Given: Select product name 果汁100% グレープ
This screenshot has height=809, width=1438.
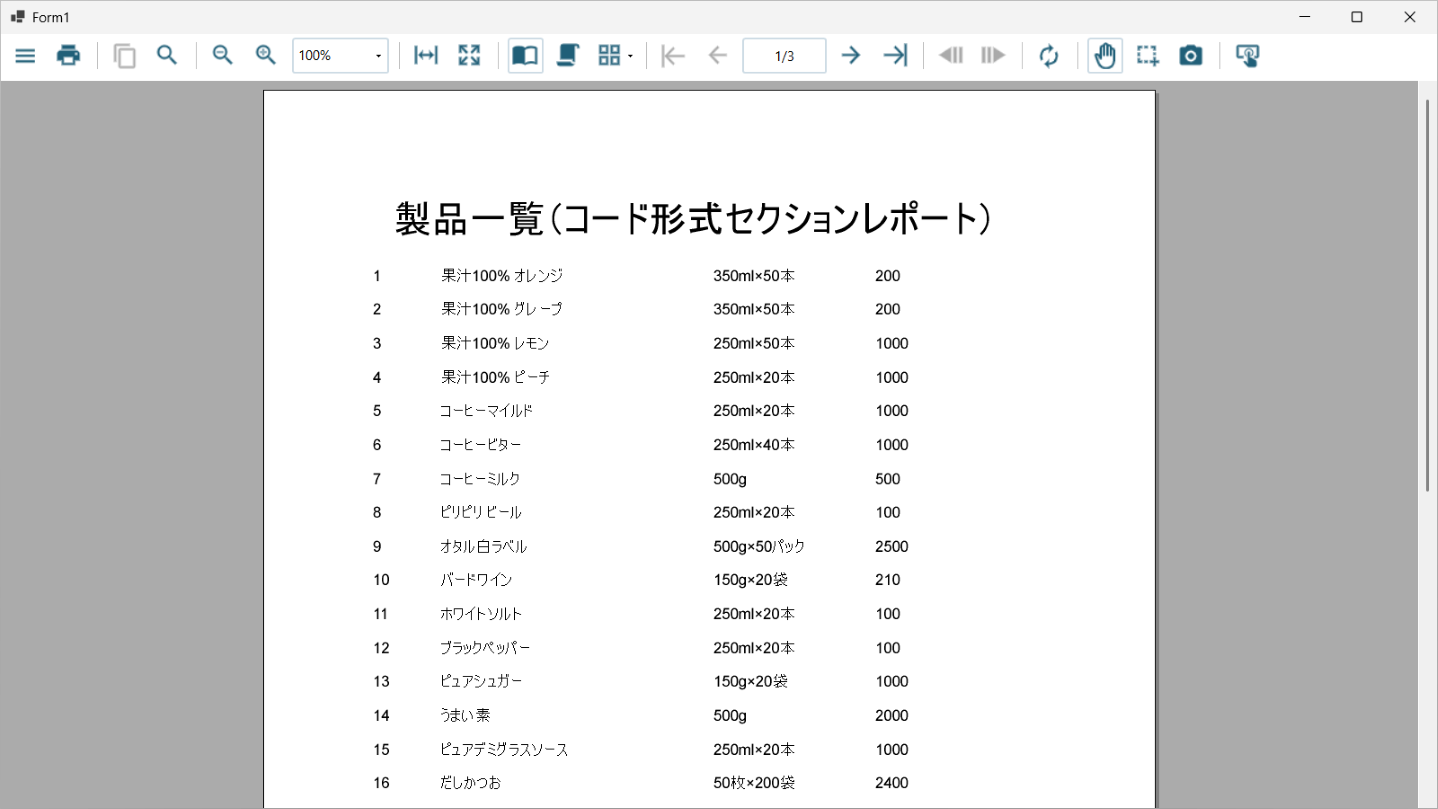Looking at the screenshot, I should 502,309.
